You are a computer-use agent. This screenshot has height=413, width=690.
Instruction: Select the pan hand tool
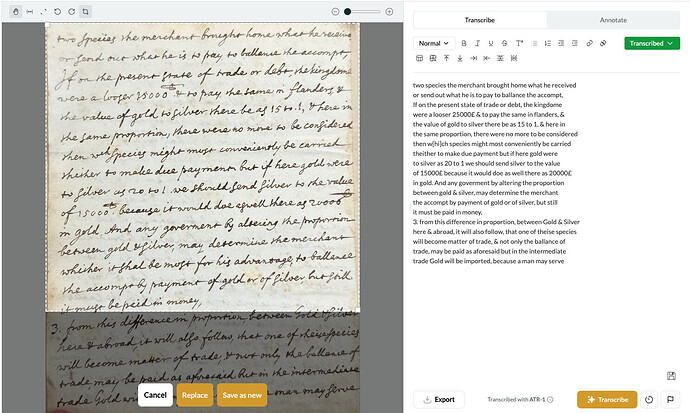click(x=15, y=11)
